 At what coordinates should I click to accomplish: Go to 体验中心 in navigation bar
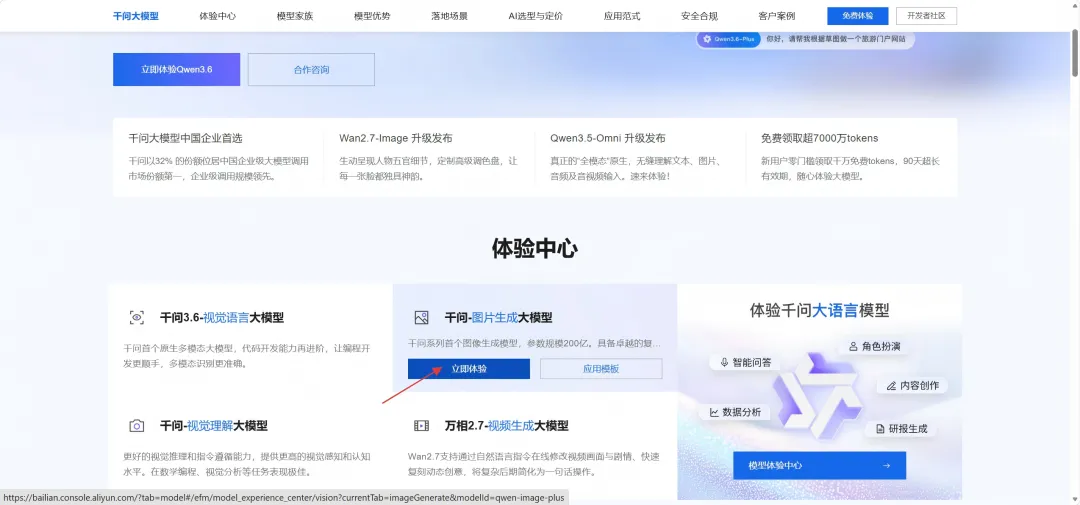coord(218,16)
